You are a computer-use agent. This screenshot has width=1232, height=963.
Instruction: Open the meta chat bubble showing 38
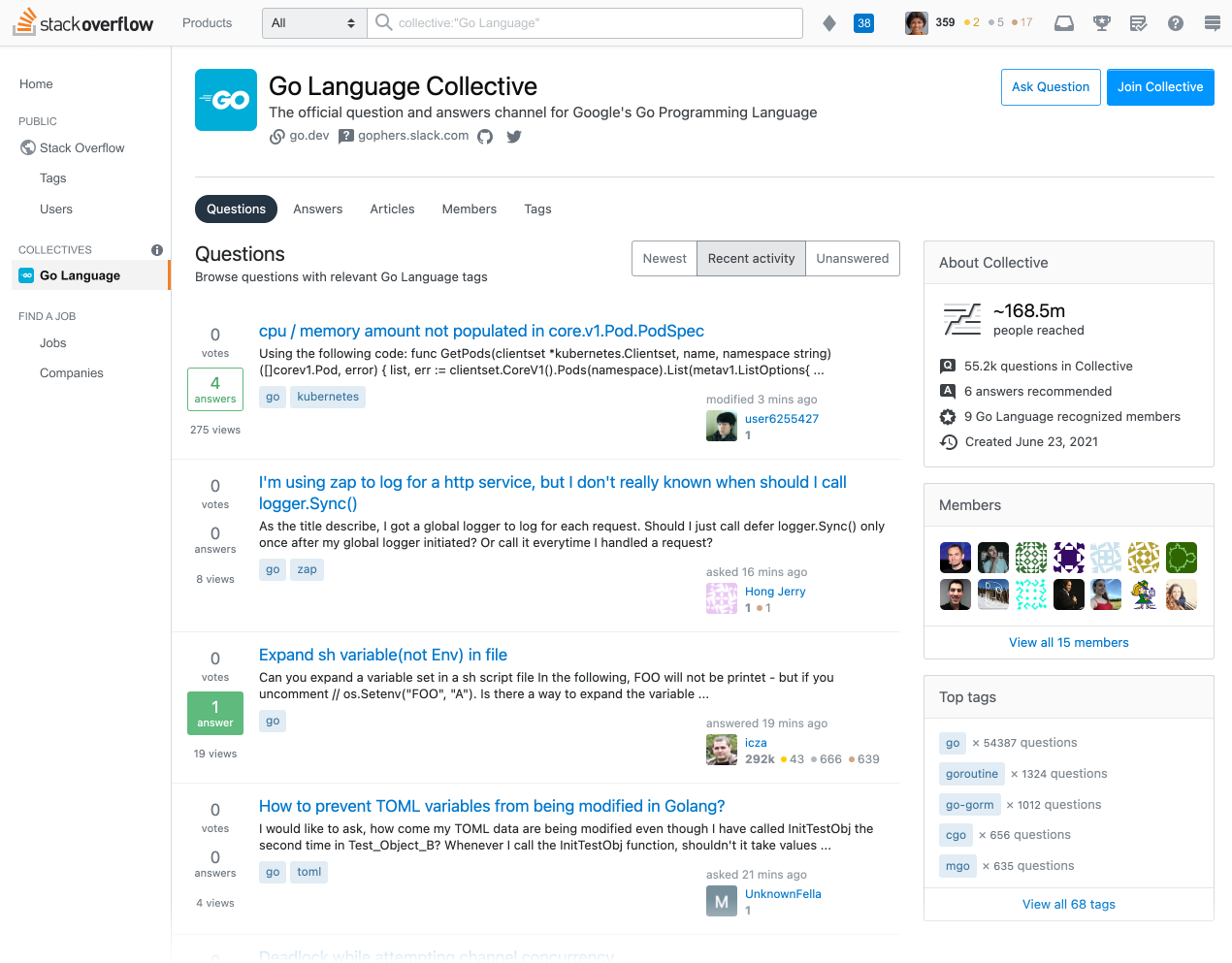tap(863, 22)
